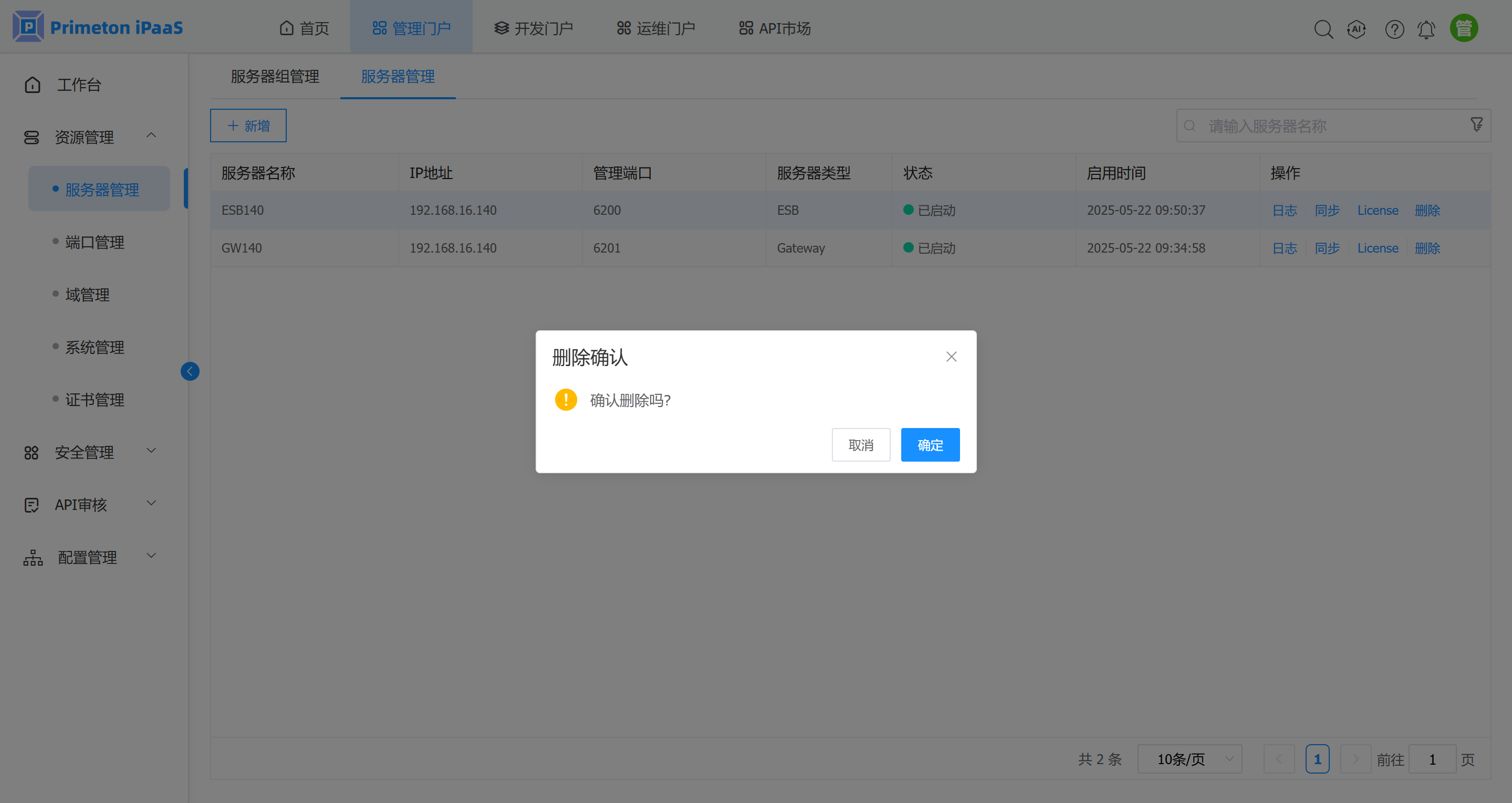The image size is (1512, 803).
Task: View 日志 for GW140
Action: [1284, 248]
